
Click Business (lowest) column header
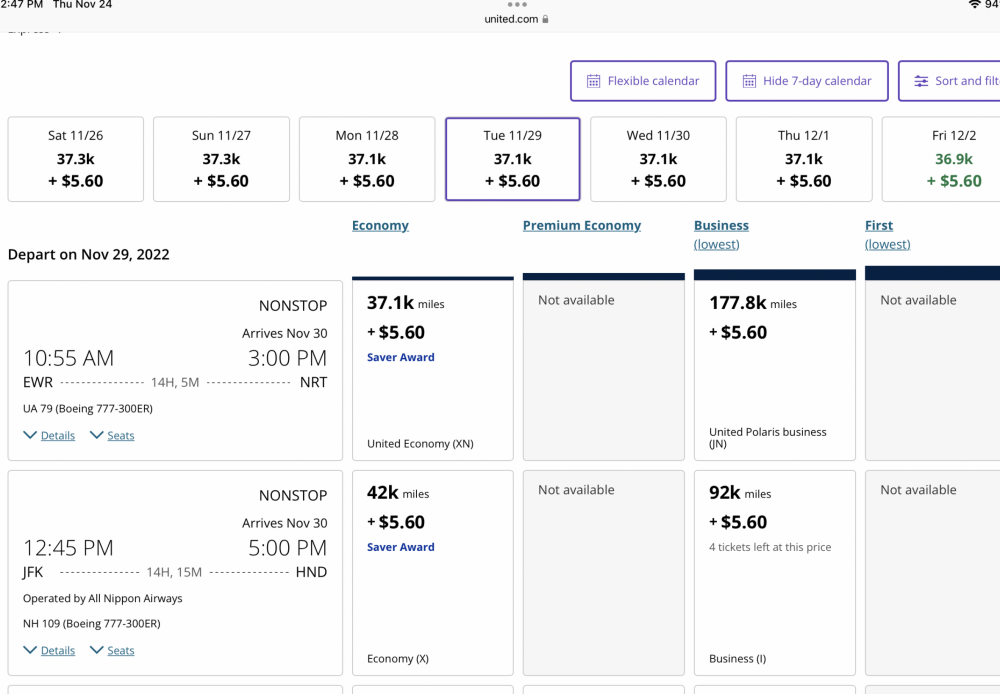tap(721, 226)
